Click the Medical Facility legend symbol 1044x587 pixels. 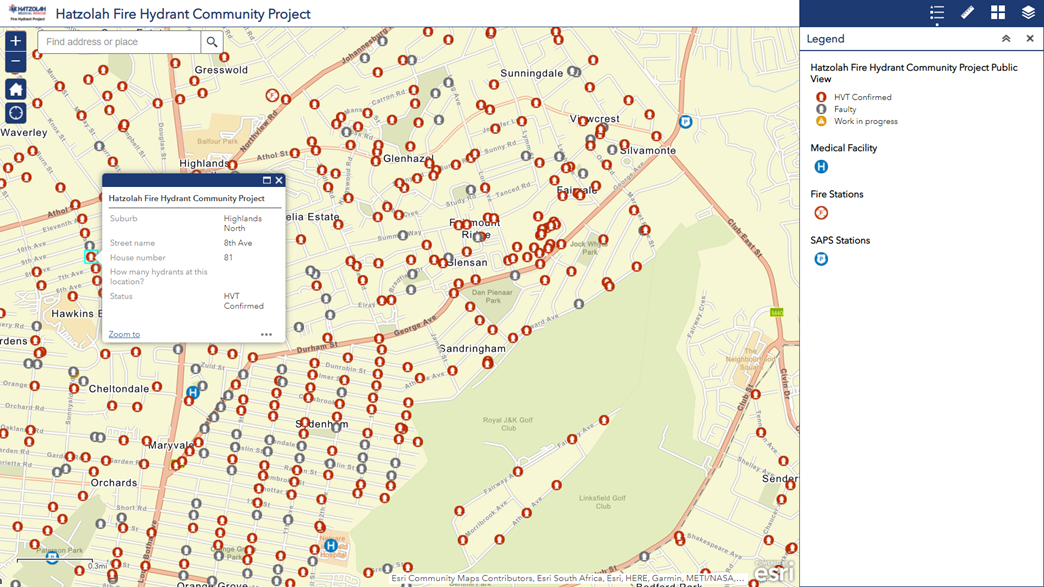821,167
